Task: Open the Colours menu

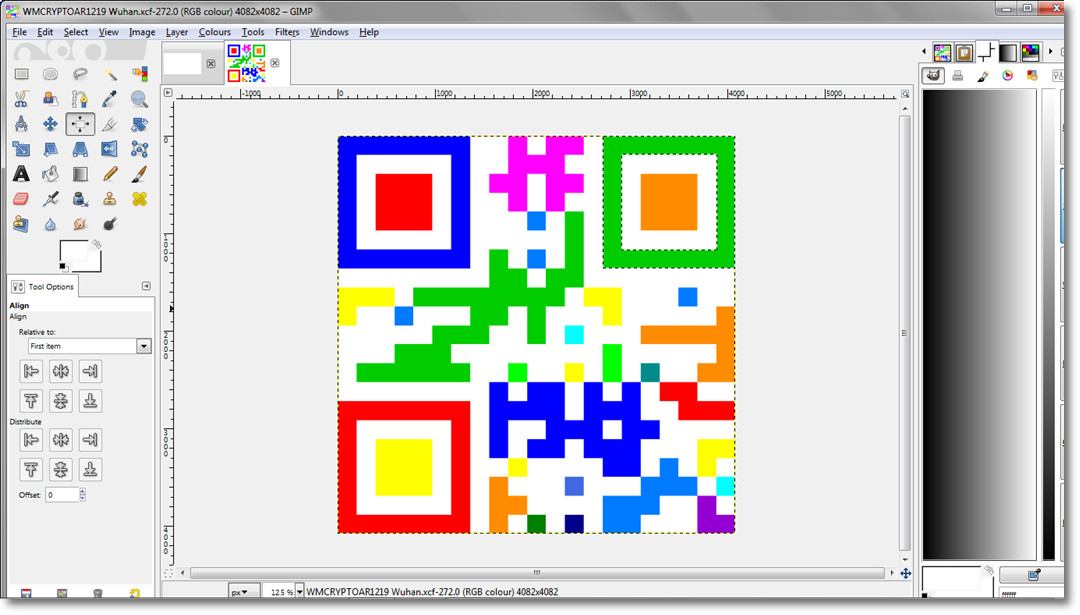Action: (214, 32)
